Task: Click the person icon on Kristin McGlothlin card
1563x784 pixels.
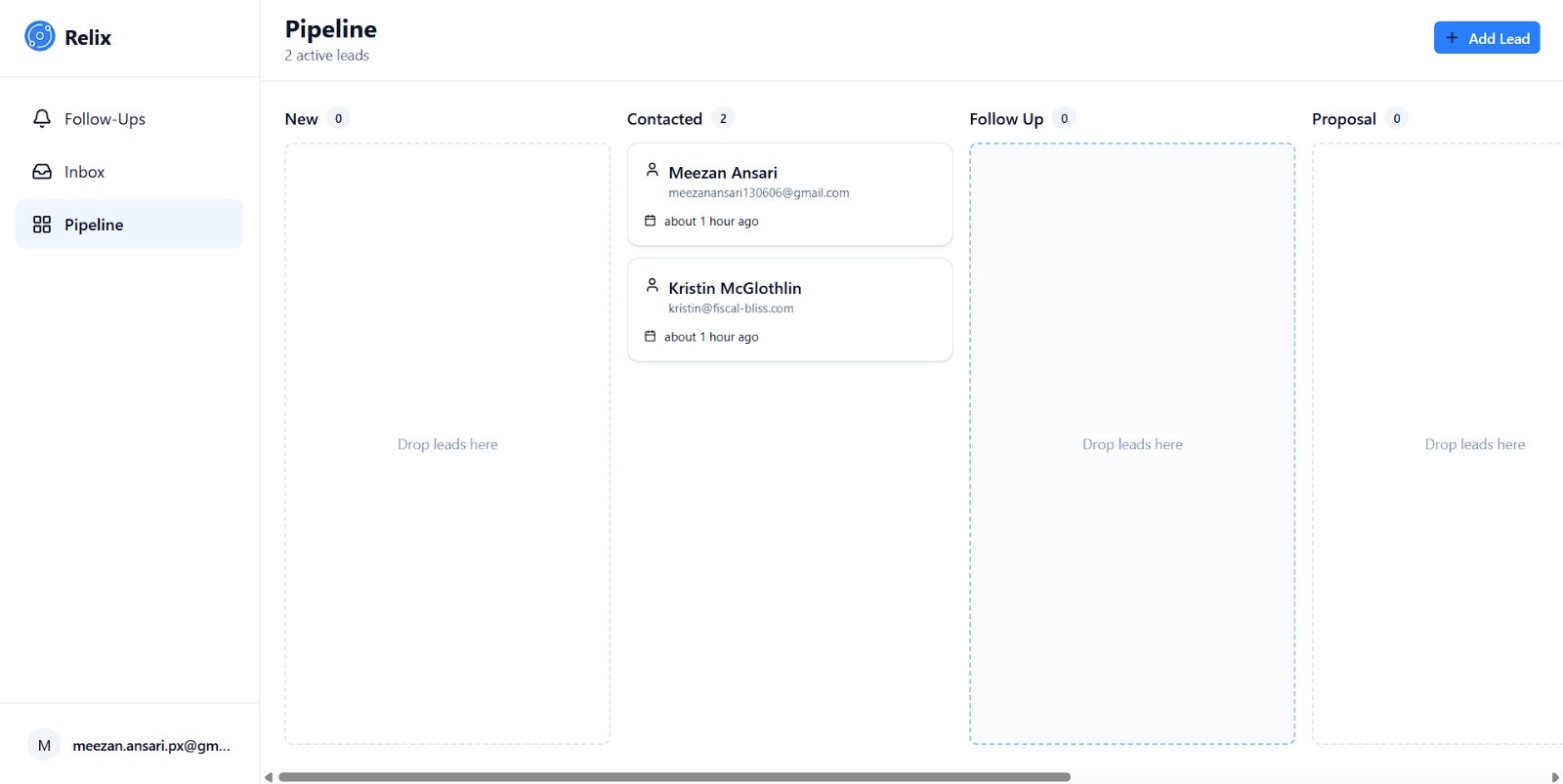Action: [653, 285]
